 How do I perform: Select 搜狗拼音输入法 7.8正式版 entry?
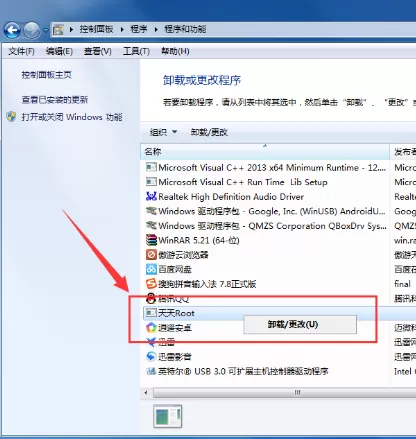coord(207,284)
